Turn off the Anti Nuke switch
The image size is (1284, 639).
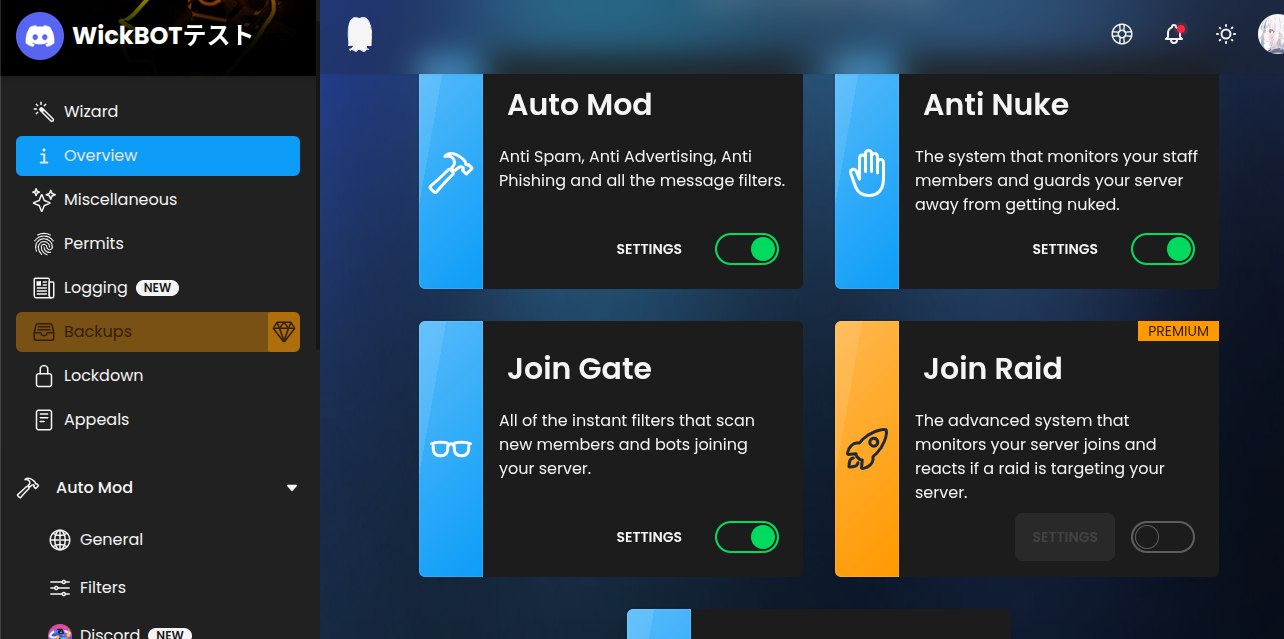(1163, 249)
